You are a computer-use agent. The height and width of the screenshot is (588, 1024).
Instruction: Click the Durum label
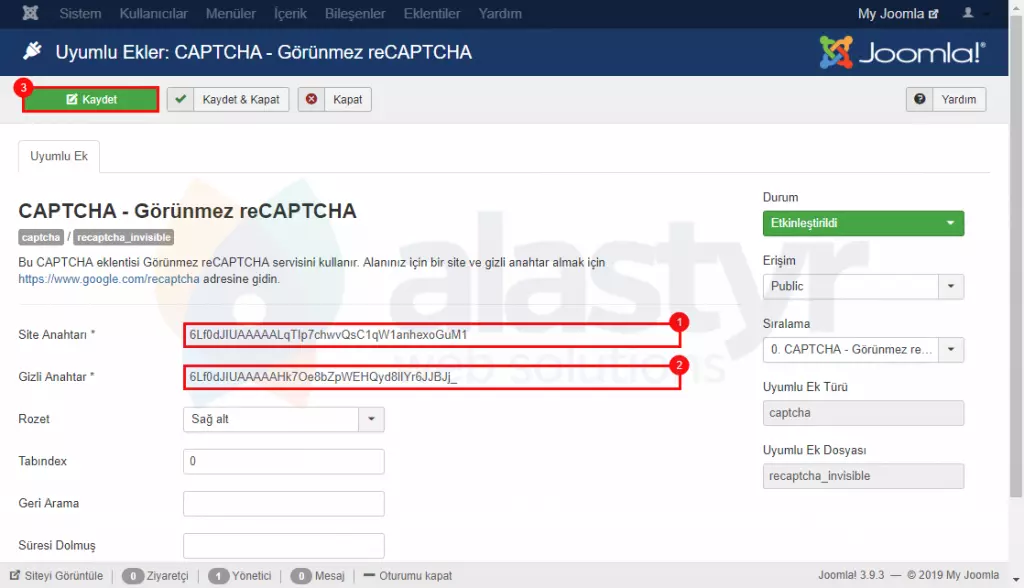780,197
